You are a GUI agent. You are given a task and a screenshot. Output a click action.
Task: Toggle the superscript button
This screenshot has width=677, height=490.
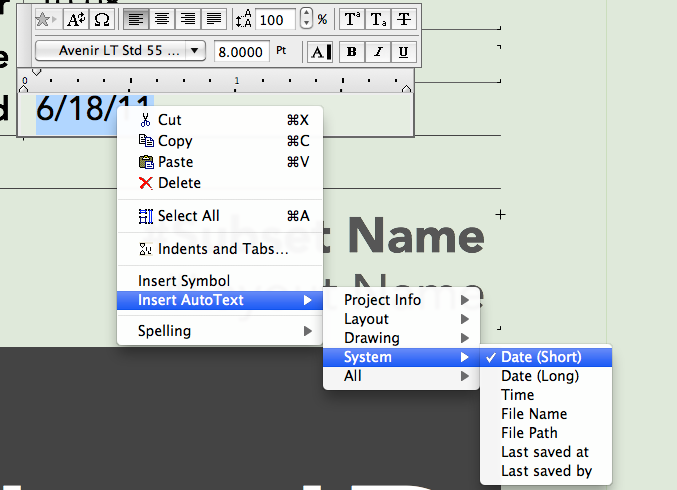coord(352,19)
